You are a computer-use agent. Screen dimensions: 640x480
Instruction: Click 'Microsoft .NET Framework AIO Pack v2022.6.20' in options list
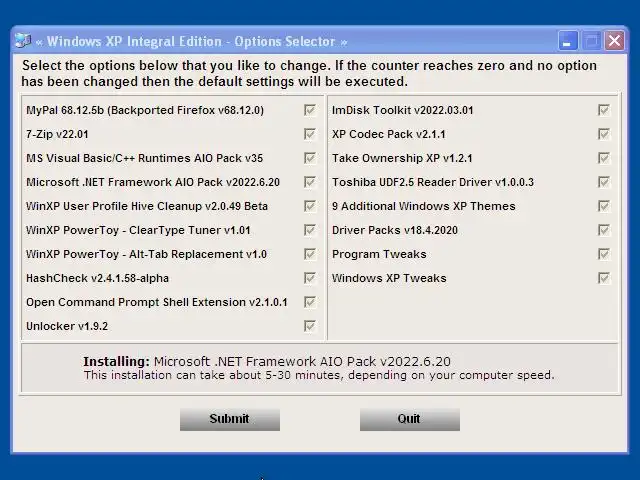(153, 182)
